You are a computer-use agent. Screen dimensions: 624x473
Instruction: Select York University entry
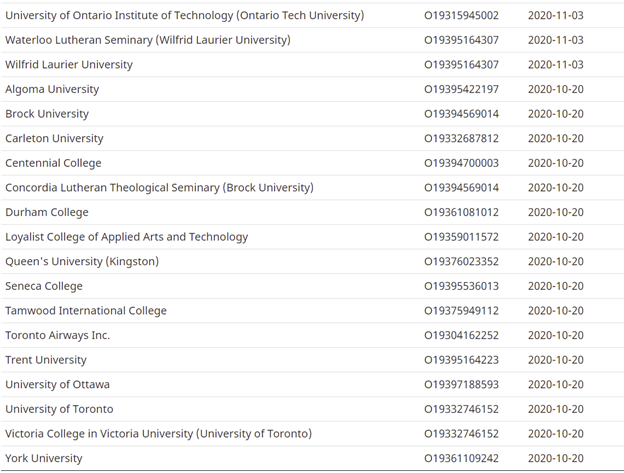coord(44,458)
